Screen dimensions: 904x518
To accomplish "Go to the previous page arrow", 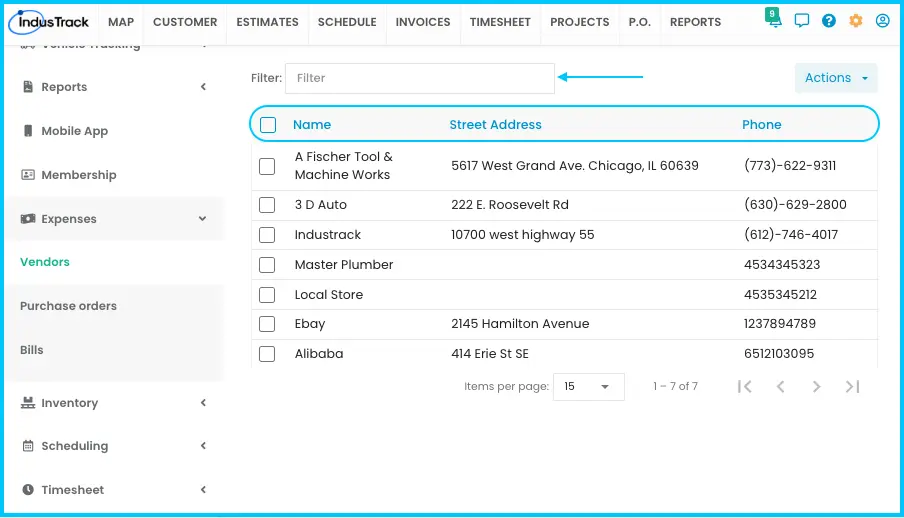I will click(781, 386).
